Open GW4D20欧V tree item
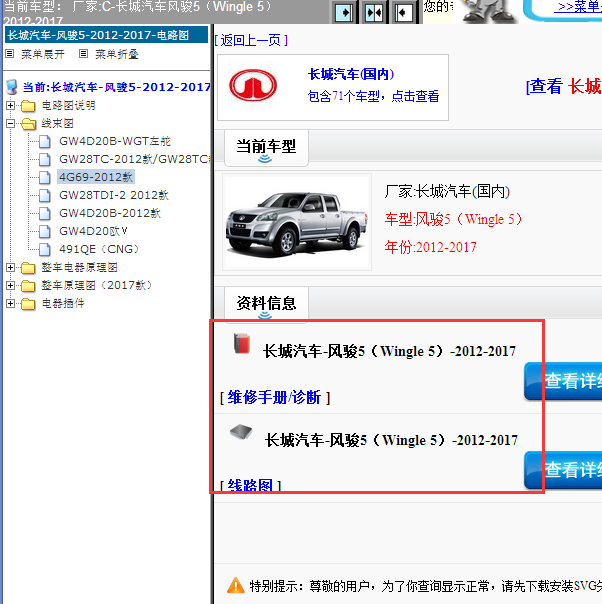 93,231
